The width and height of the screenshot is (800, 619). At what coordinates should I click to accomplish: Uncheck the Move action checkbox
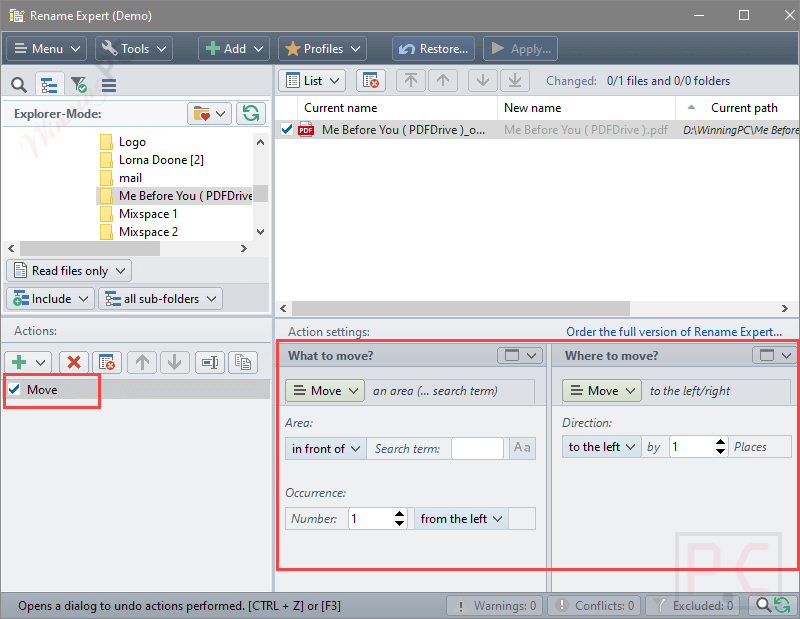point(14,390)
